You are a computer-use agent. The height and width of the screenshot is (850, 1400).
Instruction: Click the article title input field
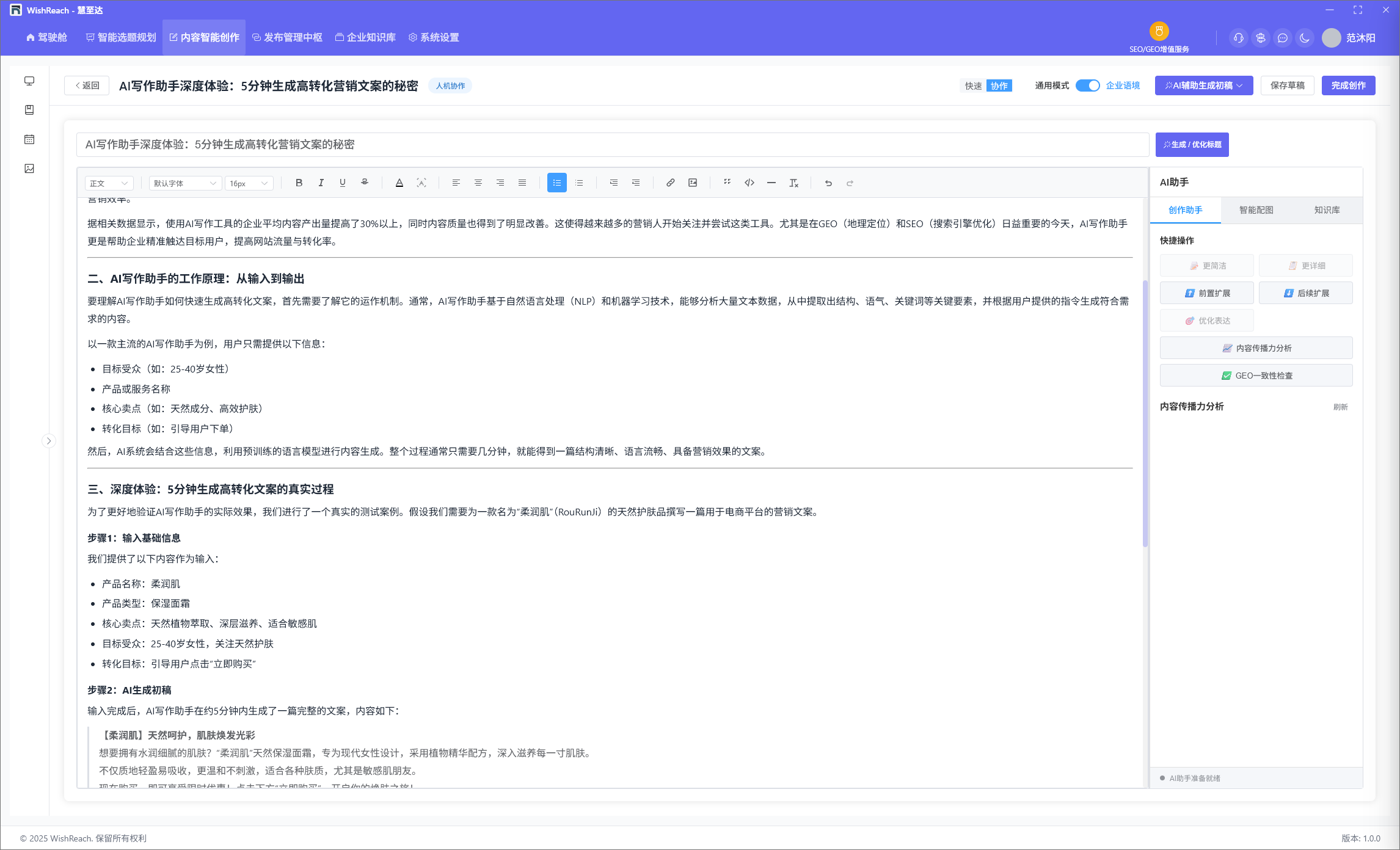(x=612, y=145)
